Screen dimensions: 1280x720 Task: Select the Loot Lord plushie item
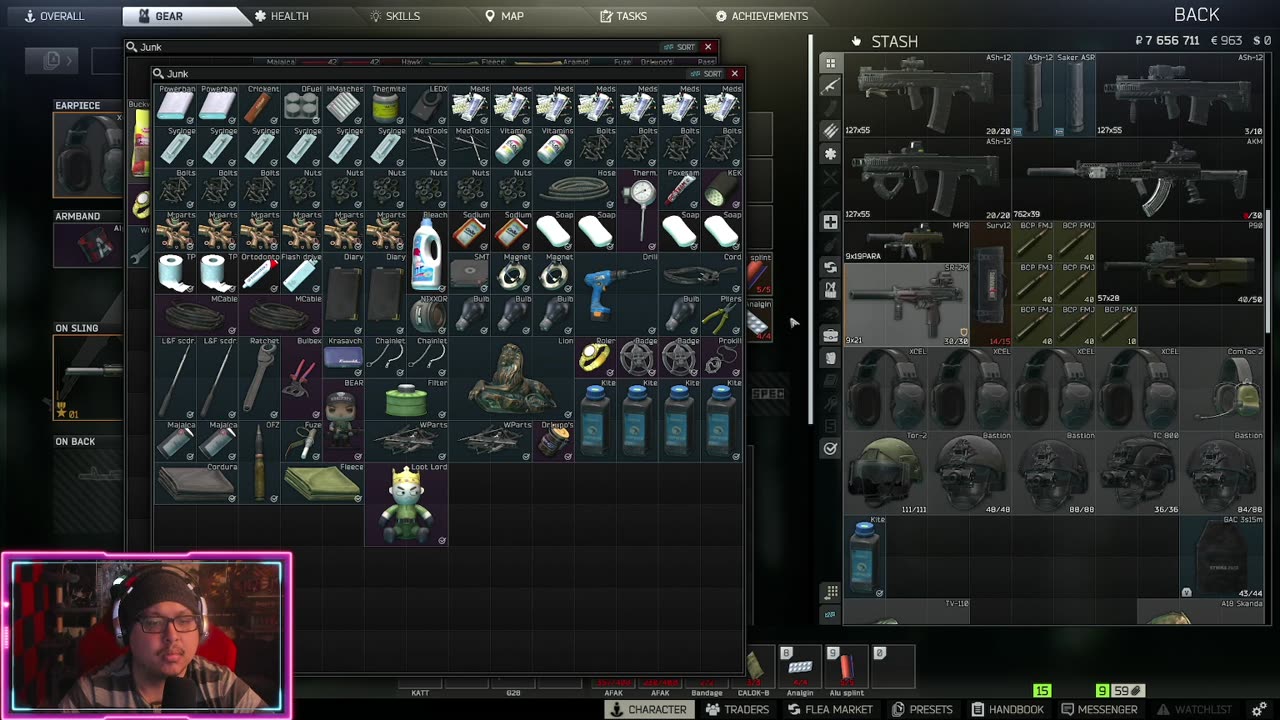(407, 504)
